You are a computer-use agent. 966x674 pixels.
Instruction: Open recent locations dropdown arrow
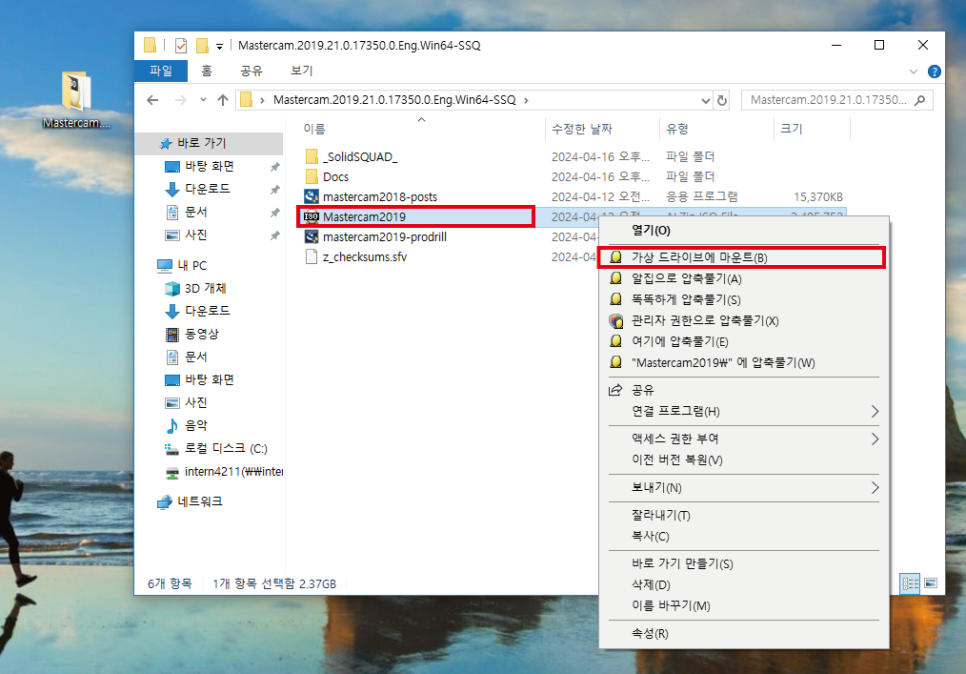pyautogui.click(x=203, y=100)
